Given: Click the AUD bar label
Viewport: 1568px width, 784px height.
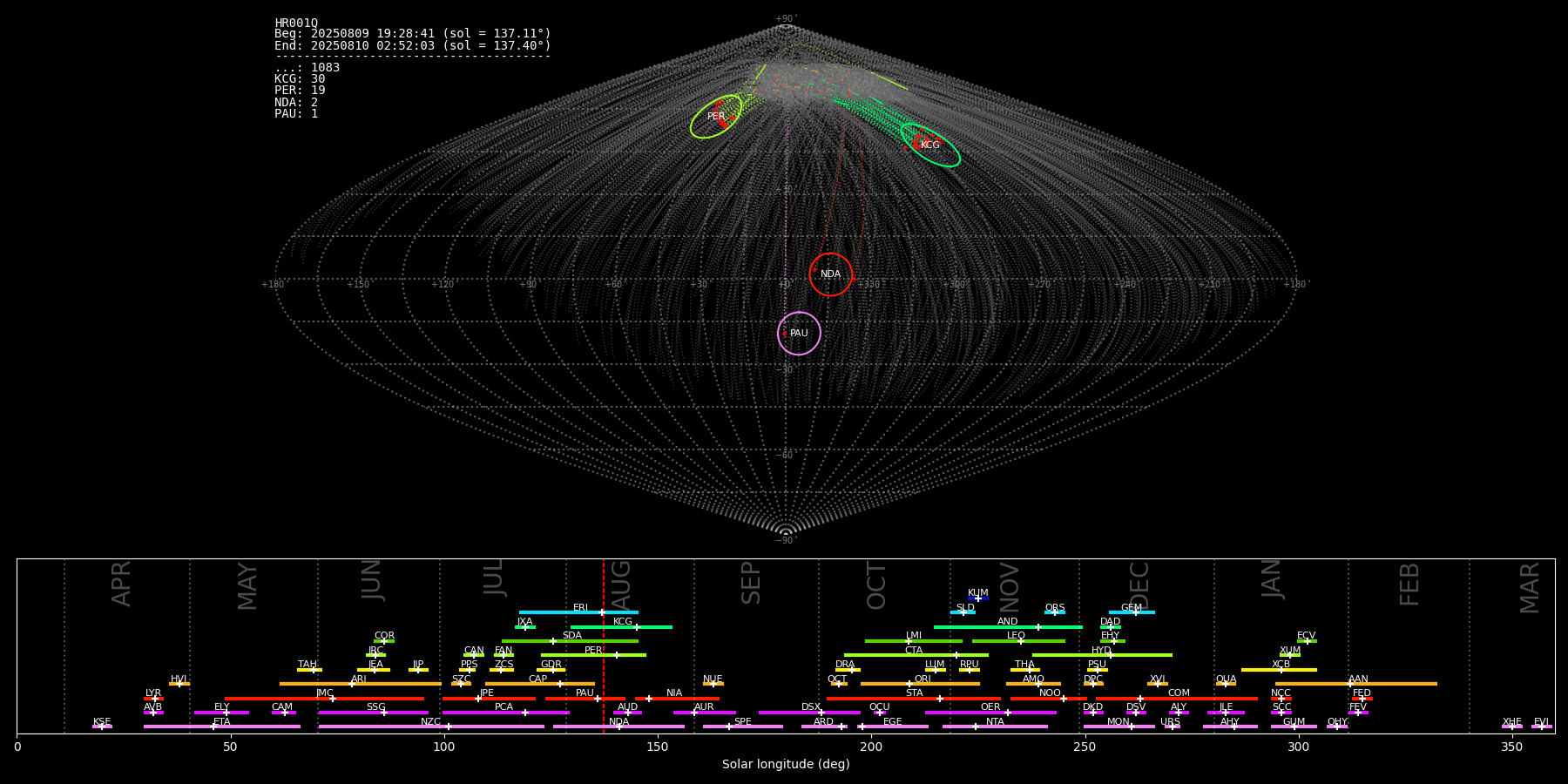Looking at the screenshot, I should click(627, 707).
